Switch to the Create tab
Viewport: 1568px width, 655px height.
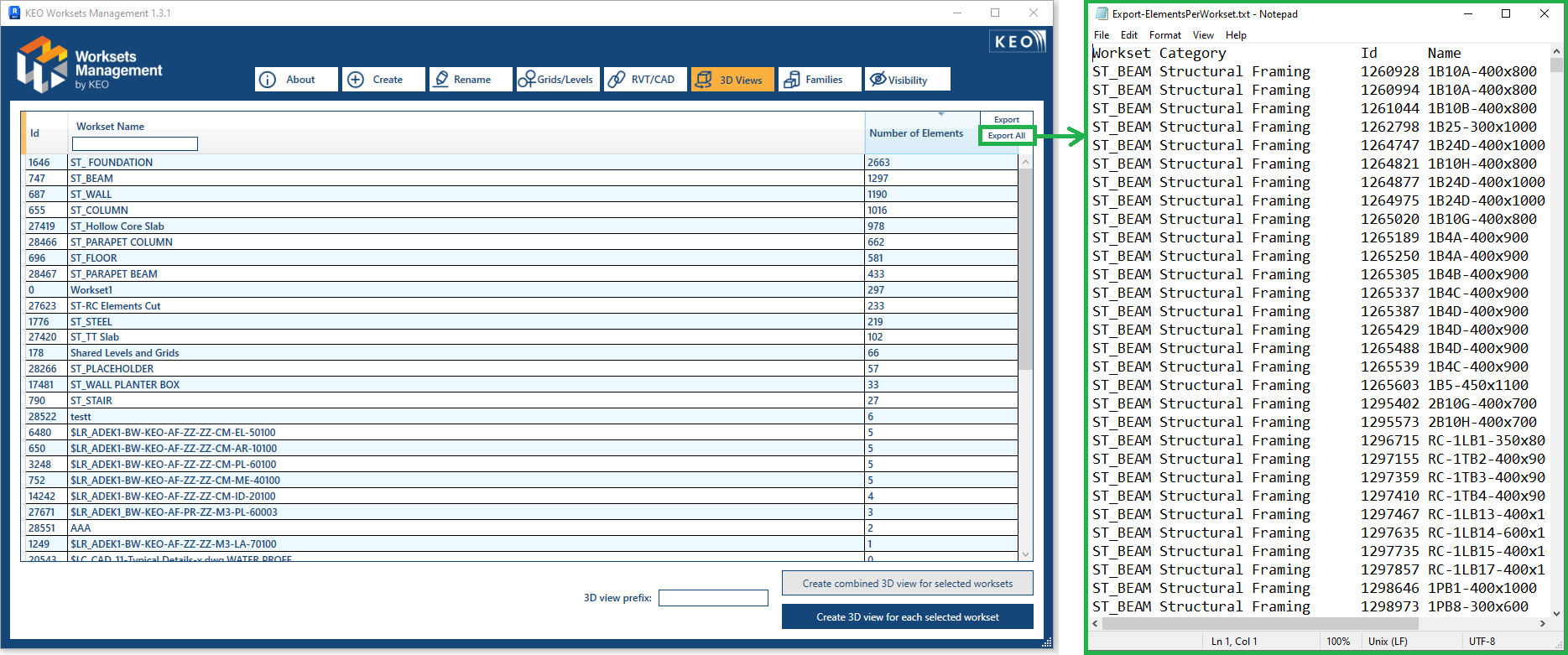(383, 80)
